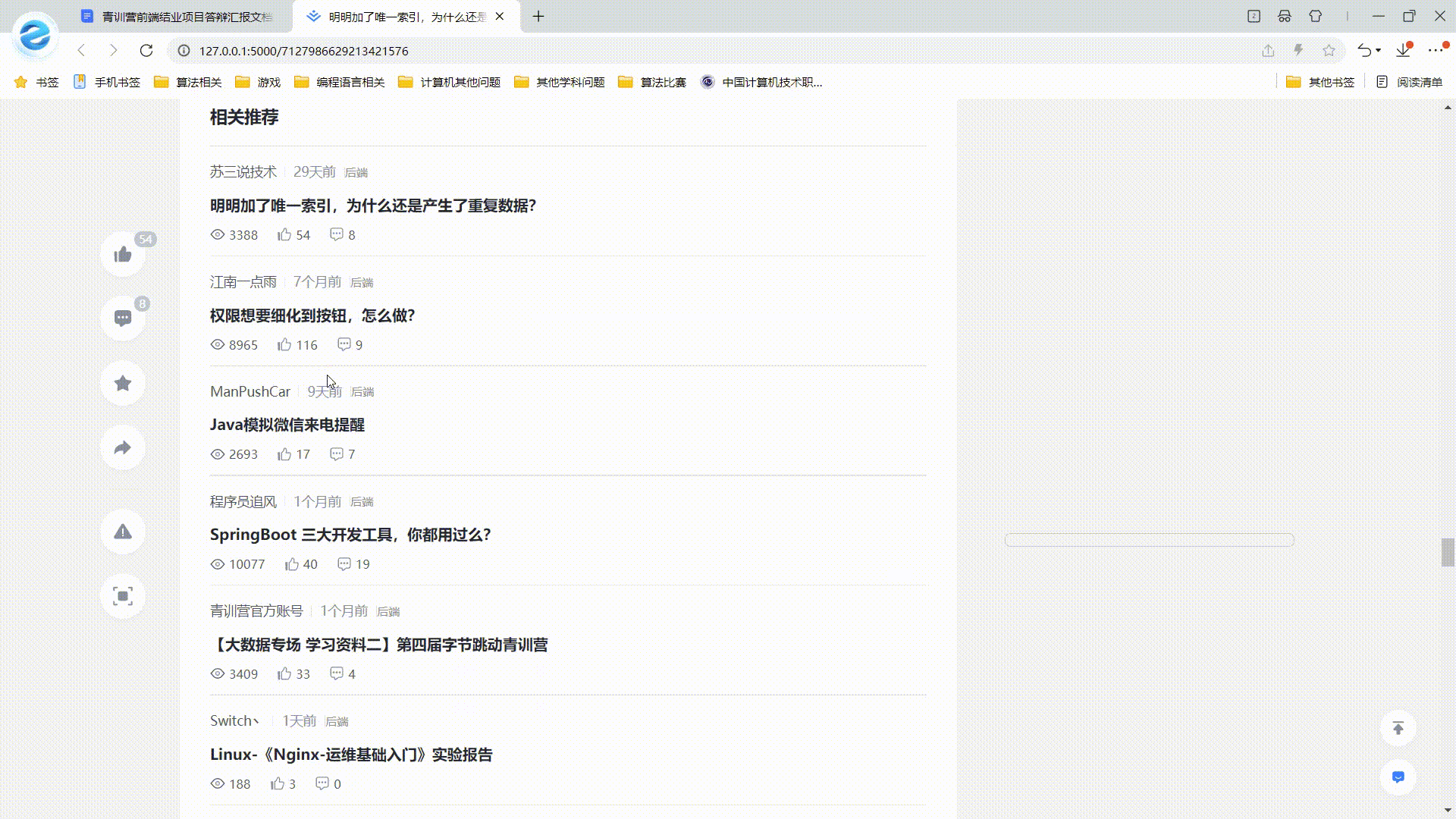Click the share arrow icon in sidebar

click(123, 447)
